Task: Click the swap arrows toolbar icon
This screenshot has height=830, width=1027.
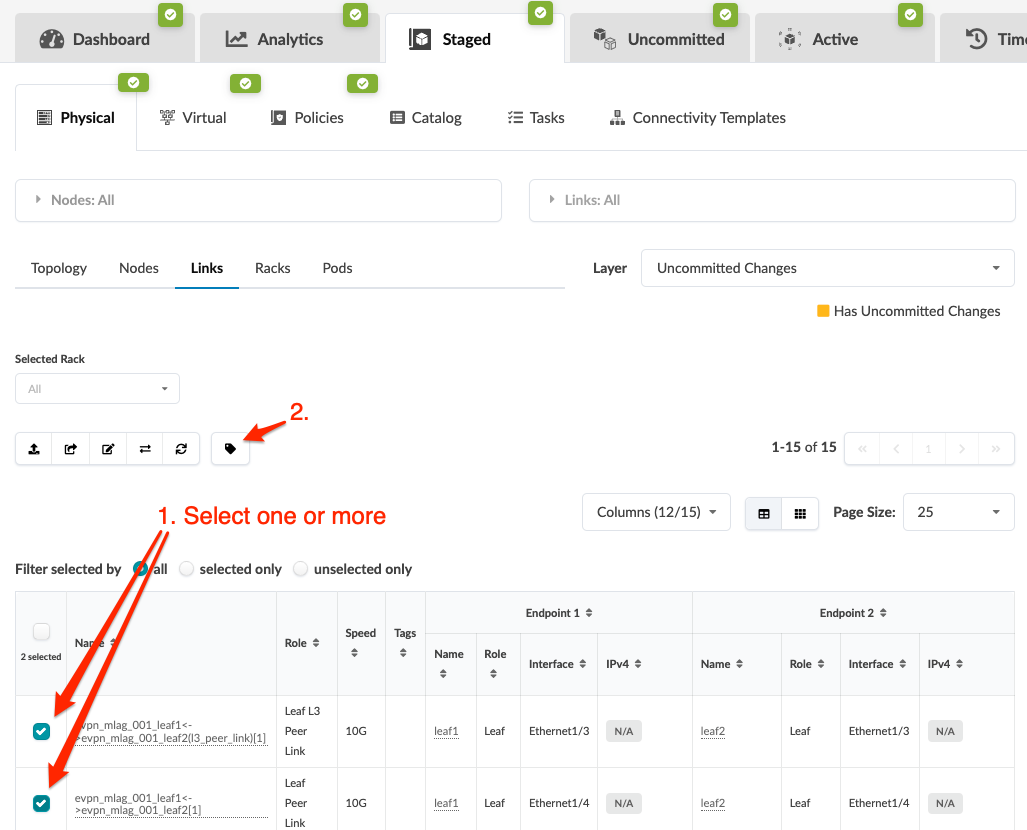Action: pyautogui.click(x=145, y=449)
